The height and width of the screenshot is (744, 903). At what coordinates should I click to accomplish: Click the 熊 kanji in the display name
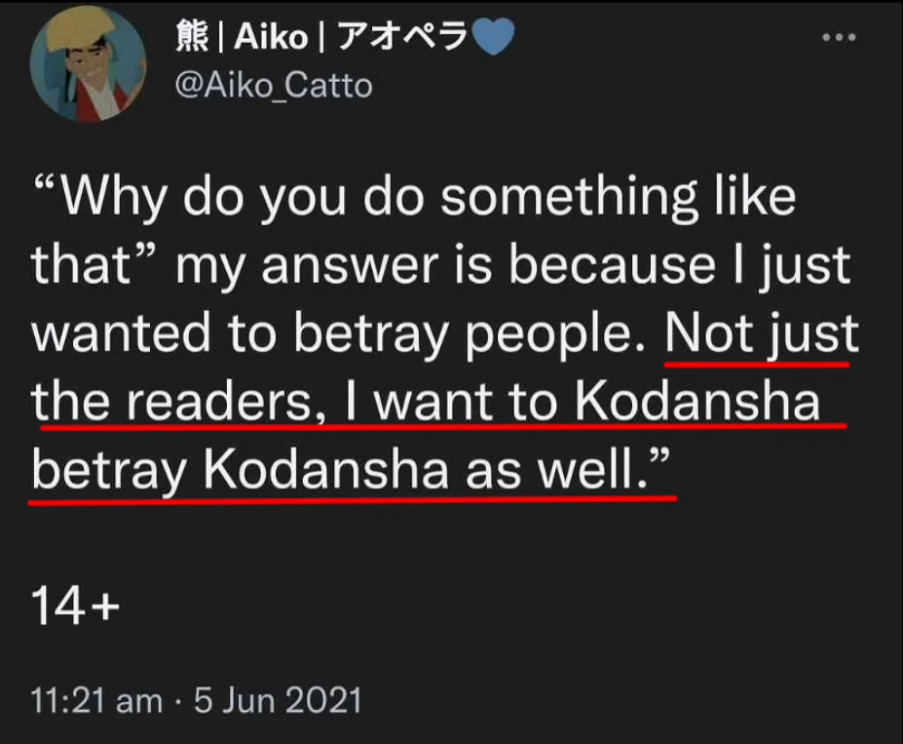(189, 38)
